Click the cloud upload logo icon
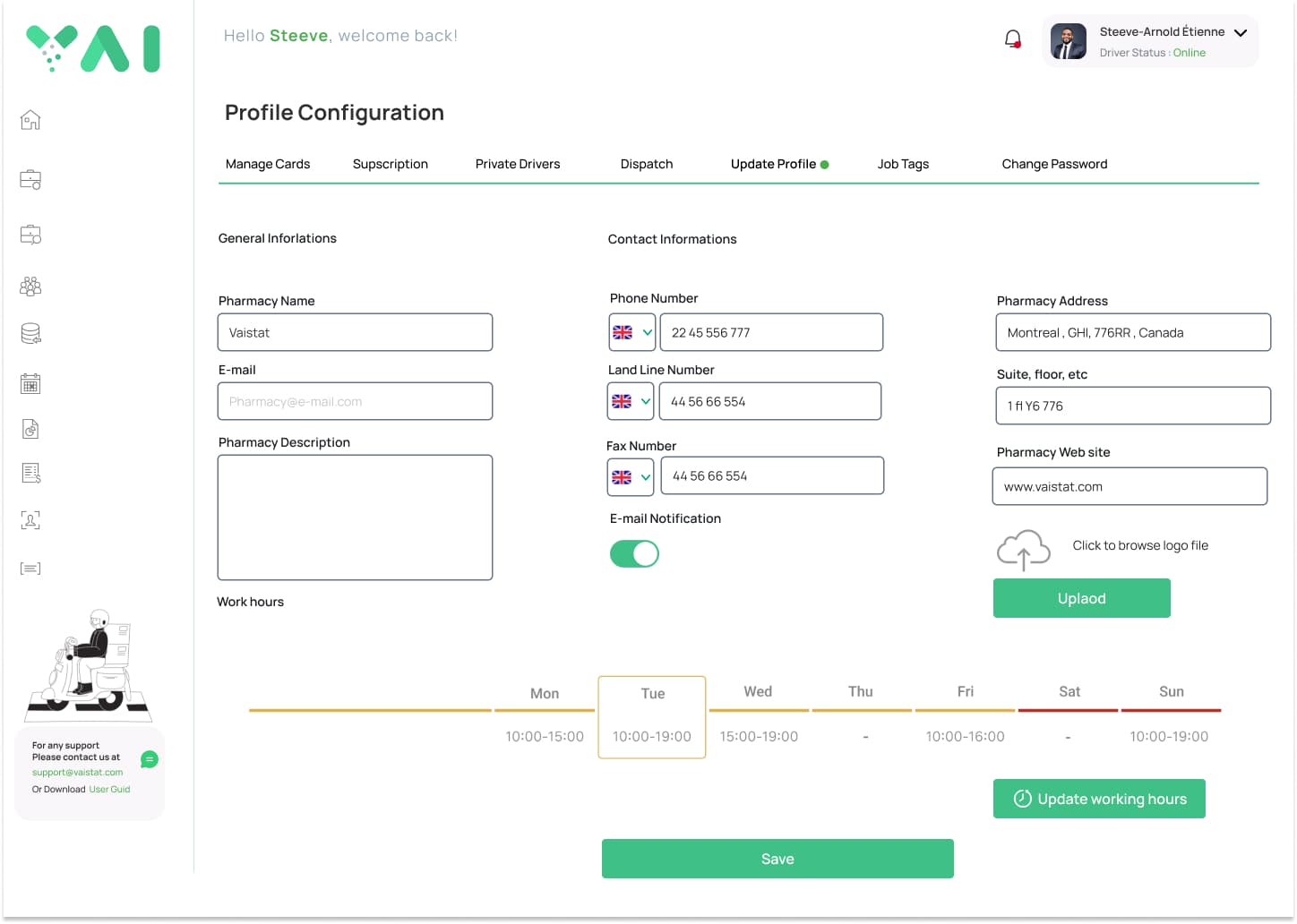Screen dimensions: 1297x924 [1023, 550]
